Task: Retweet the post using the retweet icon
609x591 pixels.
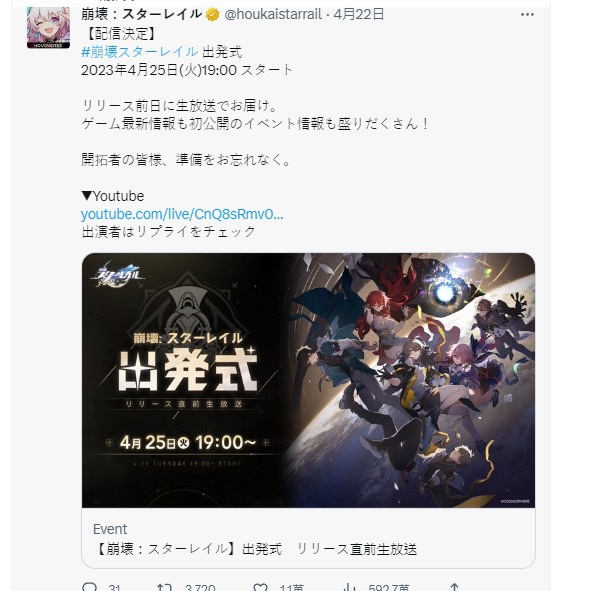Action: pyautogui.click(x=164, y=587)
